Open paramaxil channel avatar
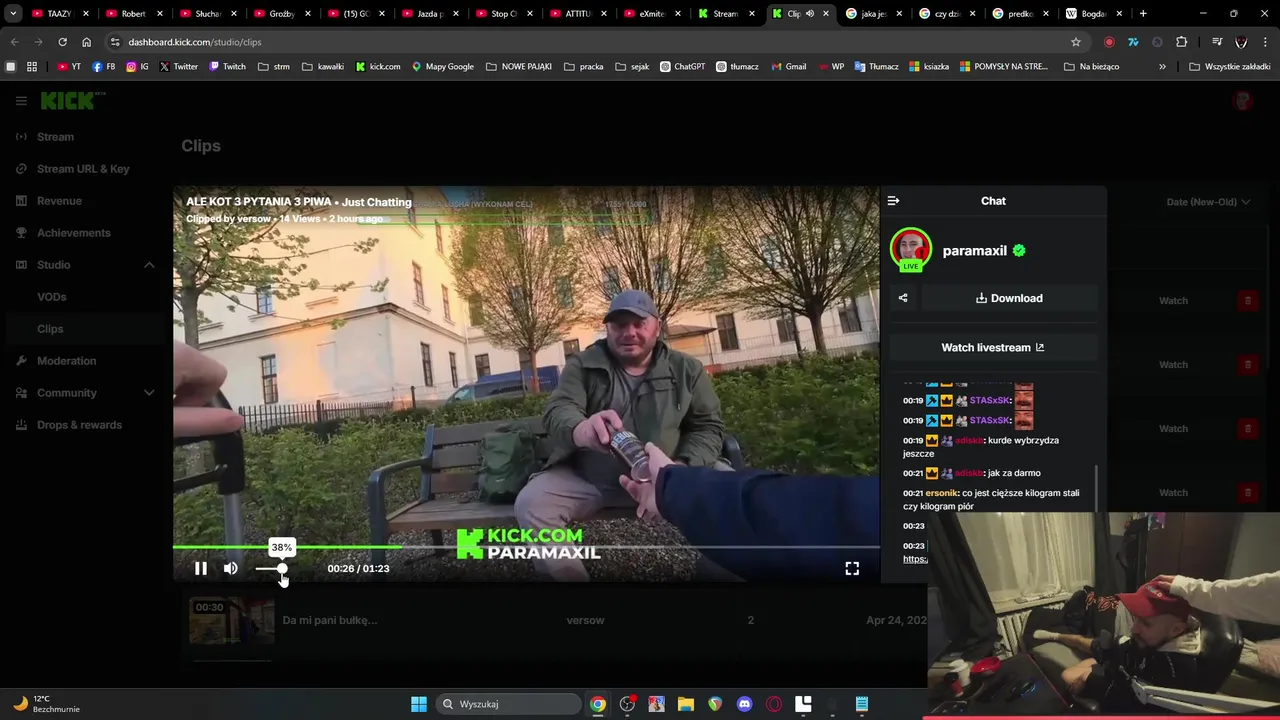The height and width of the screenshot is (720, 1280). coord(911,250)
